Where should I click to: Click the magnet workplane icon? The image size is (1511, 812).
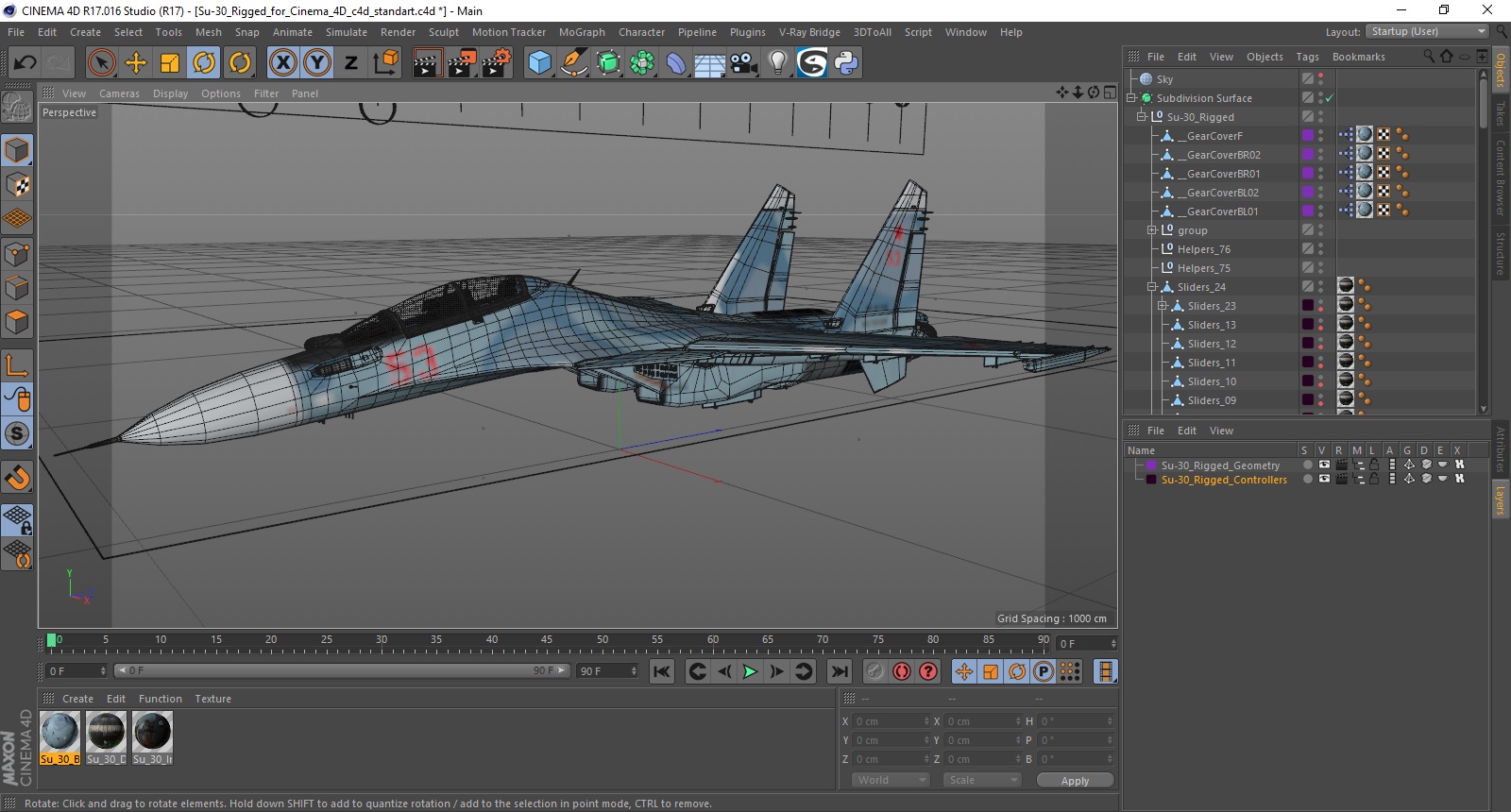pyautogui.click(x=17, y=478)
